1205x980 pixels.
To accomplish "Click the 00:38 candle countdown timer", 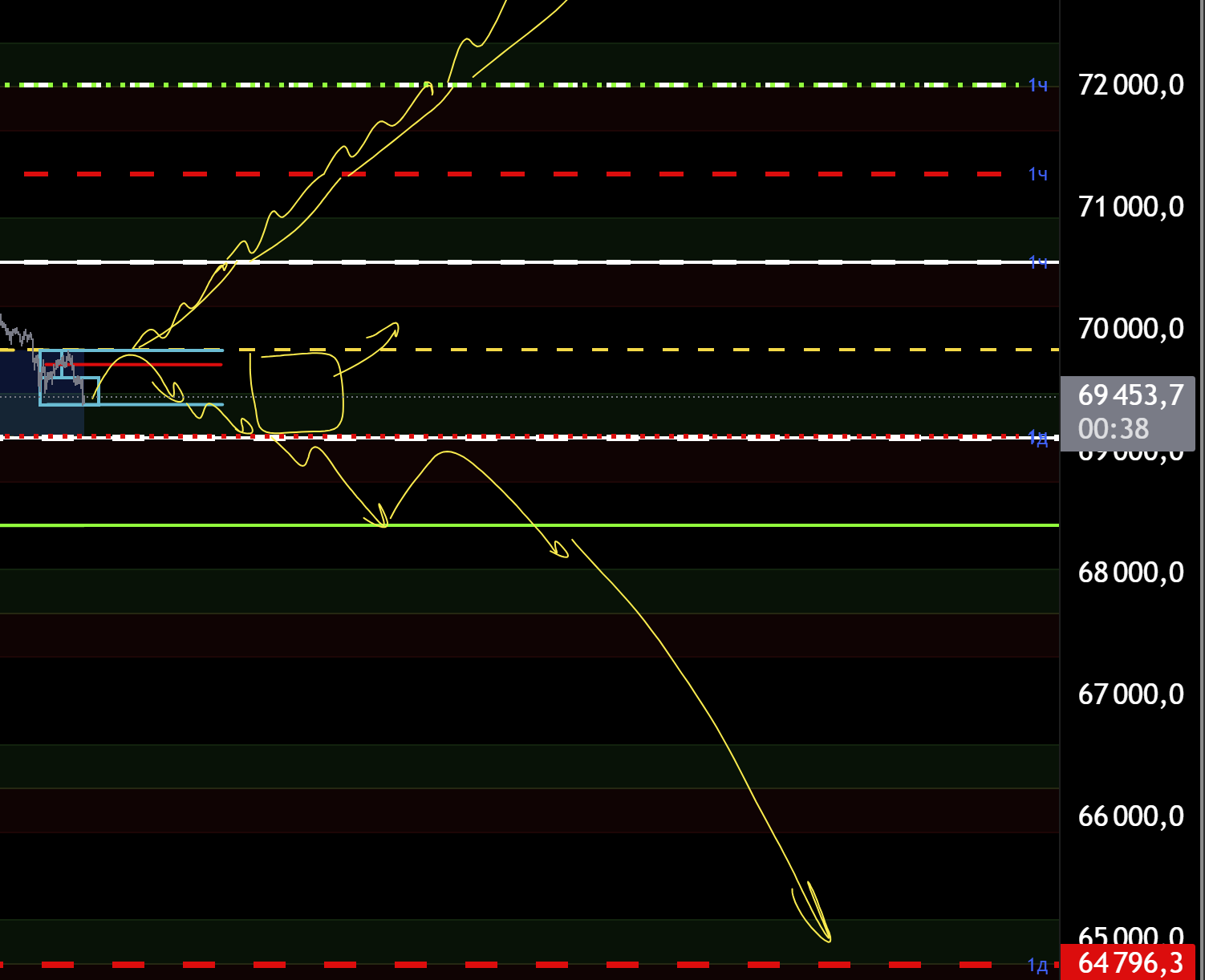I will (x=1114, y=429).
